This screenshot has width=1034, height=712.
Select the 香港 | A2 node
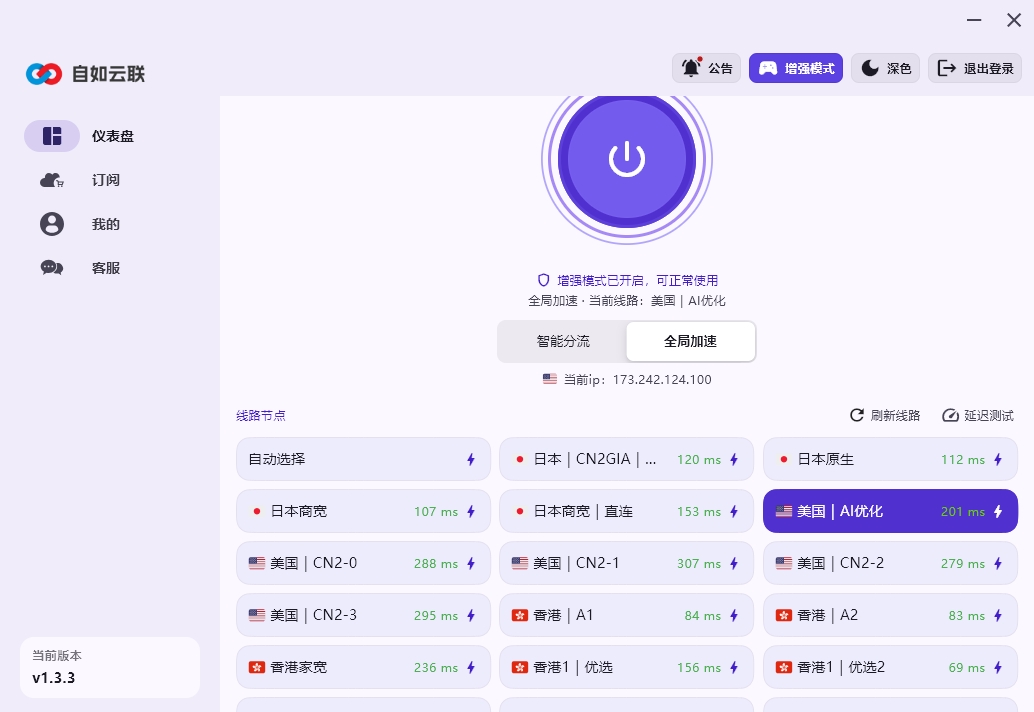890,615
